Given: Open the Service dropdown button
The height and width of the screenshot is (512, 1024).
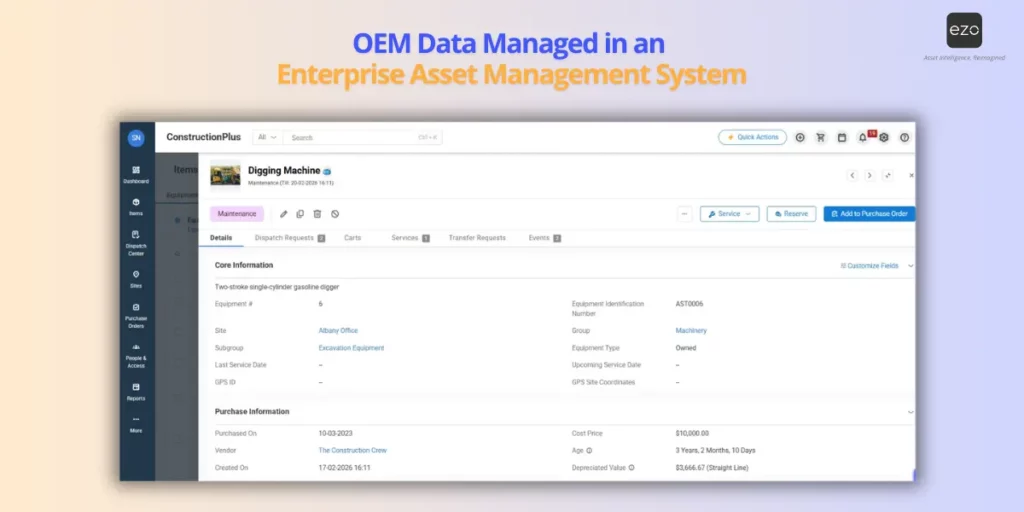Looking at the screenshot, I should (729, 214).
